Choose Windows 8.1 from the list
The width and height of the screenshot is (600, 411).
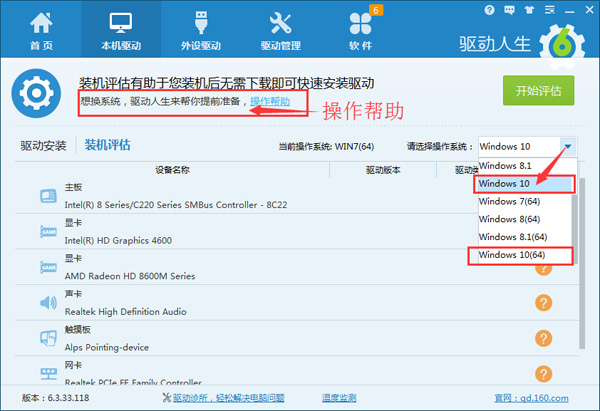pos(525,166)
